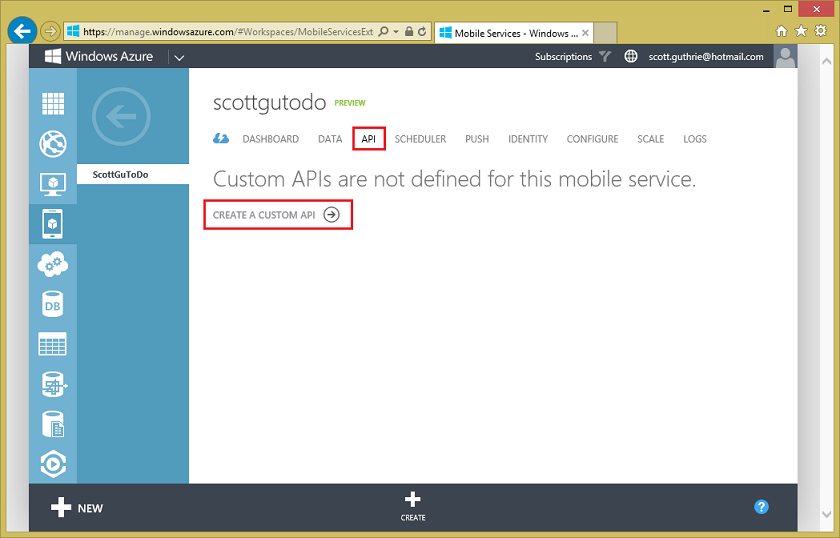
Task: Switch to the SCALE tab
Action: (650, 139)
